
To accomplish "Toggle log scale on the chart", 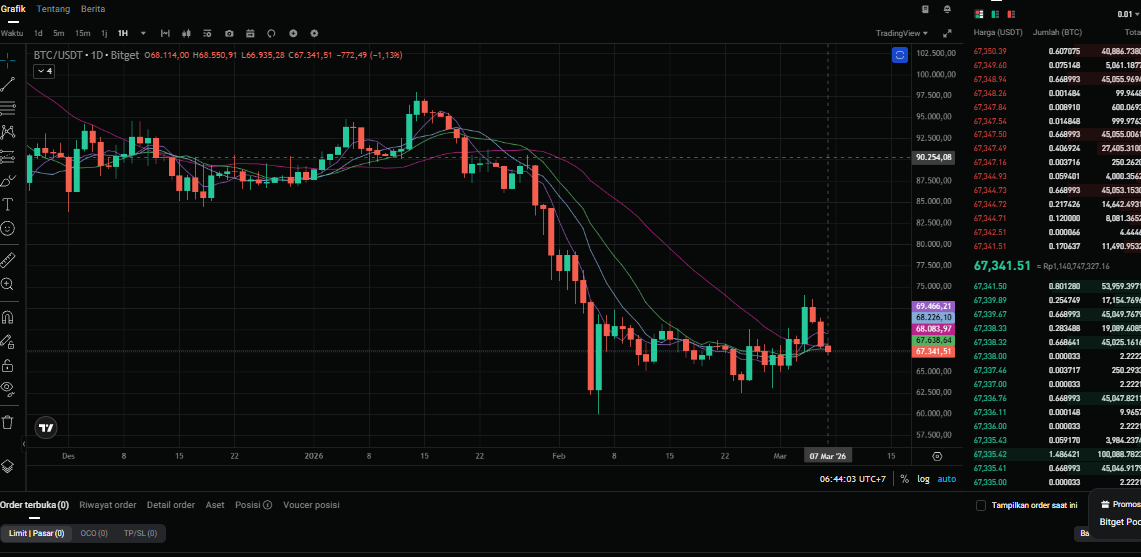I will [922, 479].
